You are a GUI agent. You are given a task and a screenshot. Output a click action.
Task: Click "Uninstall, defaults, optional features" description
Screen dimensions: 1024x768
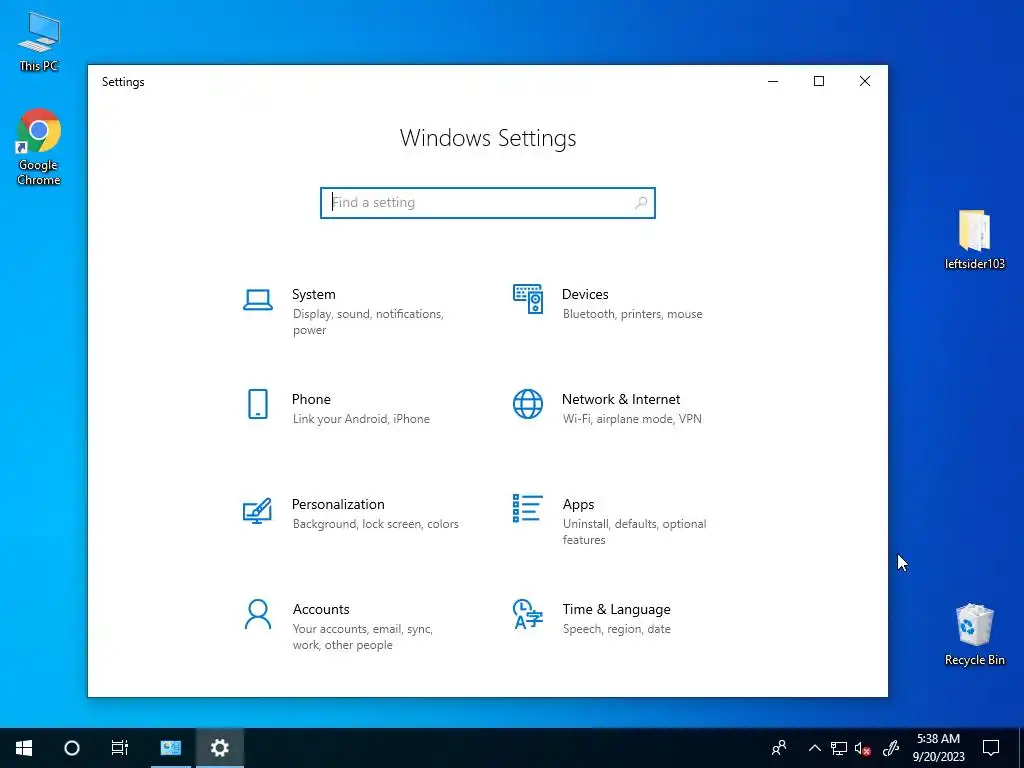point(634,532)
